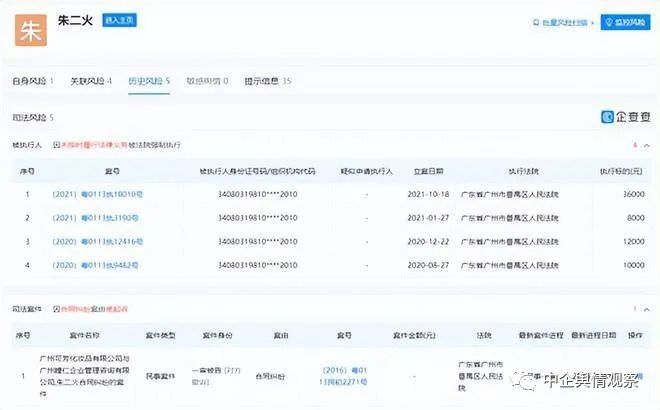Click the 企查查 logo icon
This screenshot has width=660, height=410.
(608, 117)
